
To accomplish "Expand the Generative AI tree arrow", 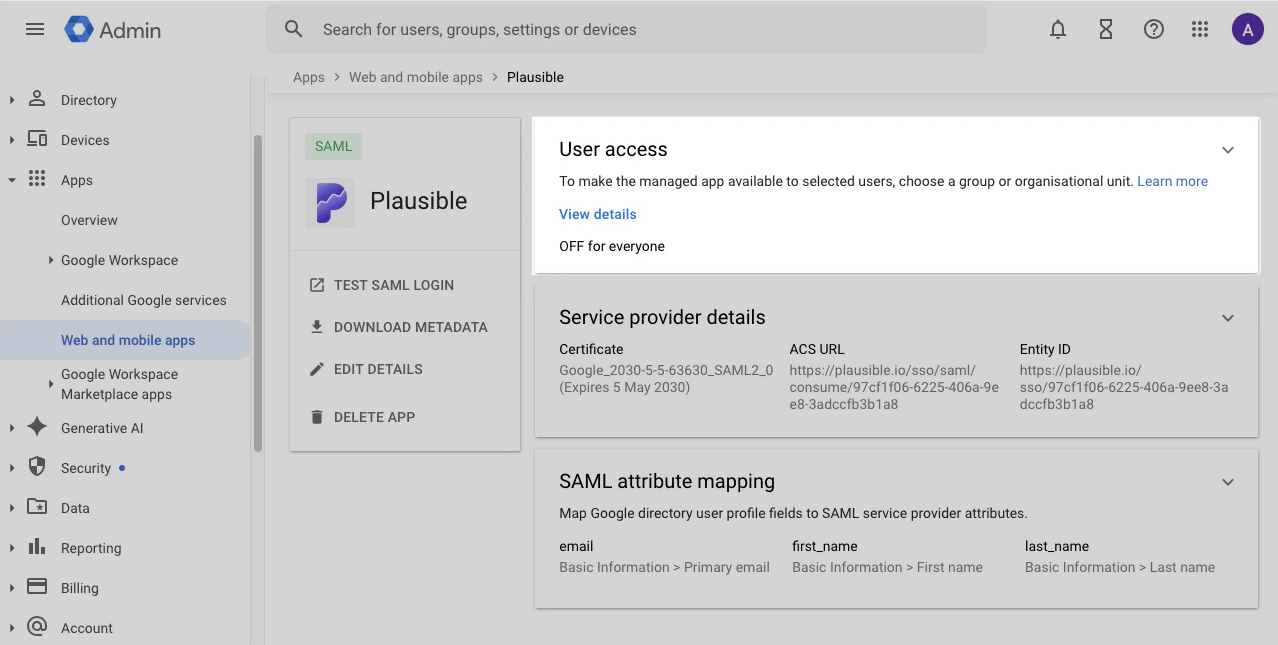I will click(12, 428).
